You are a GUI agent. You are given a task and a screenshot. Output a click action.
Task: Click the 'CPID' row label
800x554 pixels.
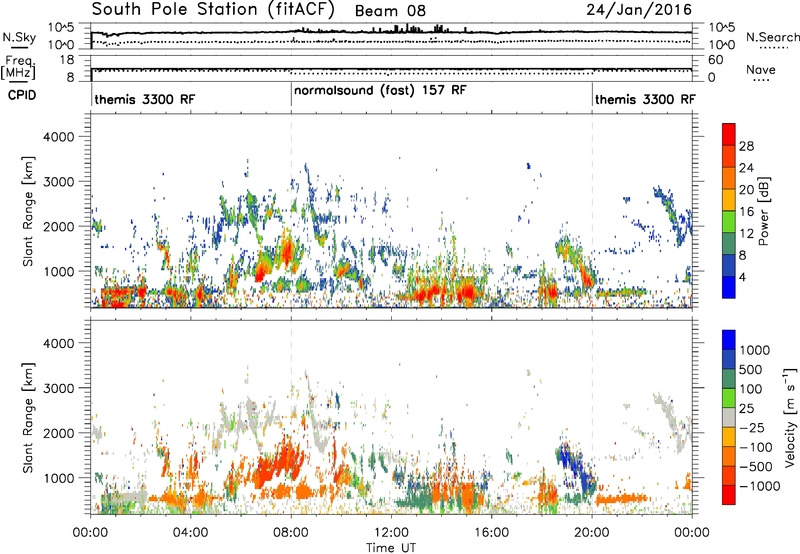(x=22, y=95)
